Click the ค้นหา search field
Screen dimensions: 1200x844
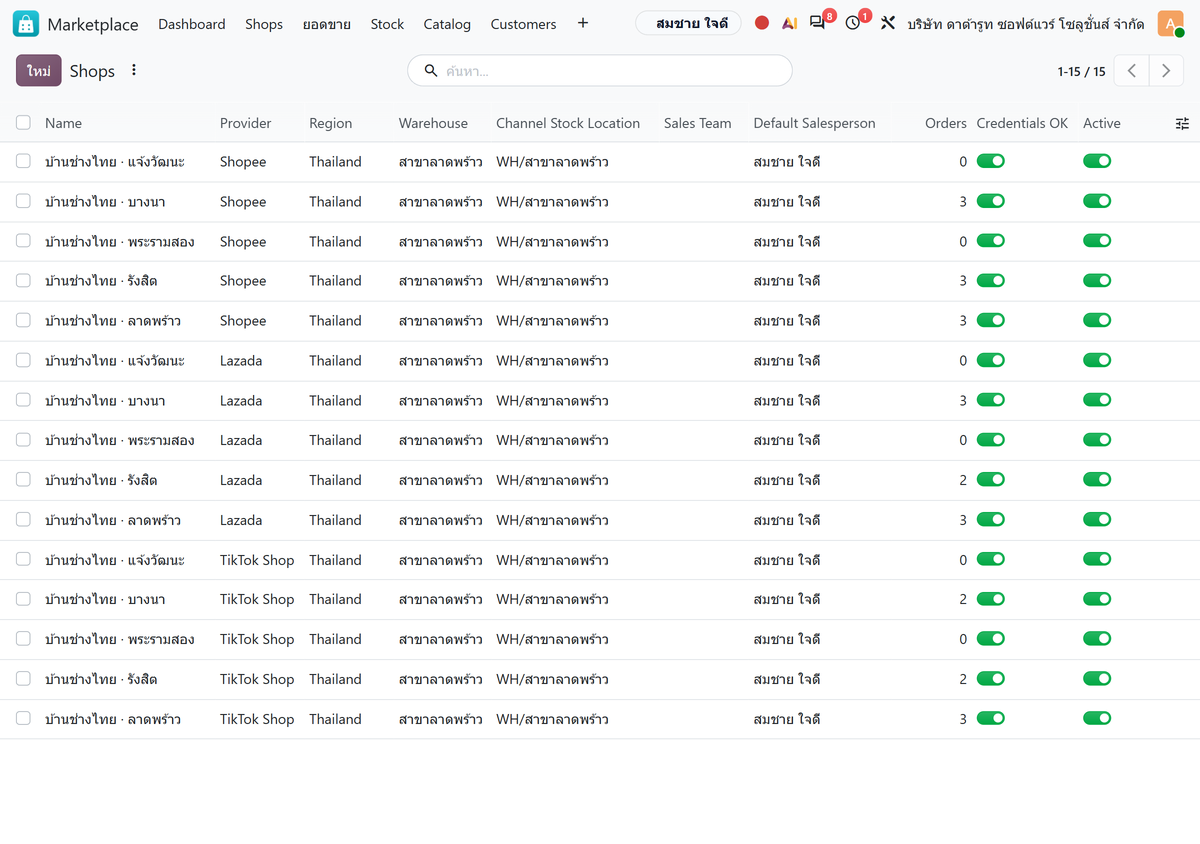click(x=600, y=71)
